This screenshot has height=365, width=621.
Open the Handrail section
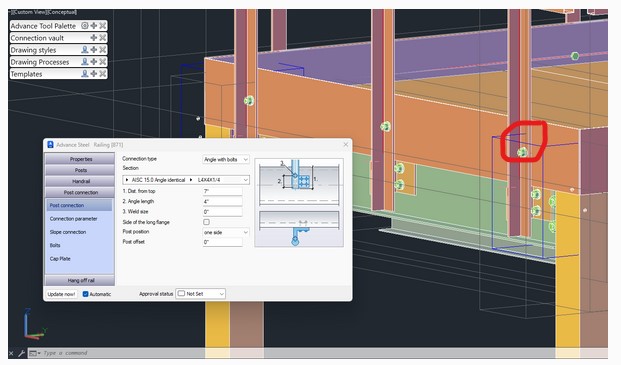(x=80, y=181)
